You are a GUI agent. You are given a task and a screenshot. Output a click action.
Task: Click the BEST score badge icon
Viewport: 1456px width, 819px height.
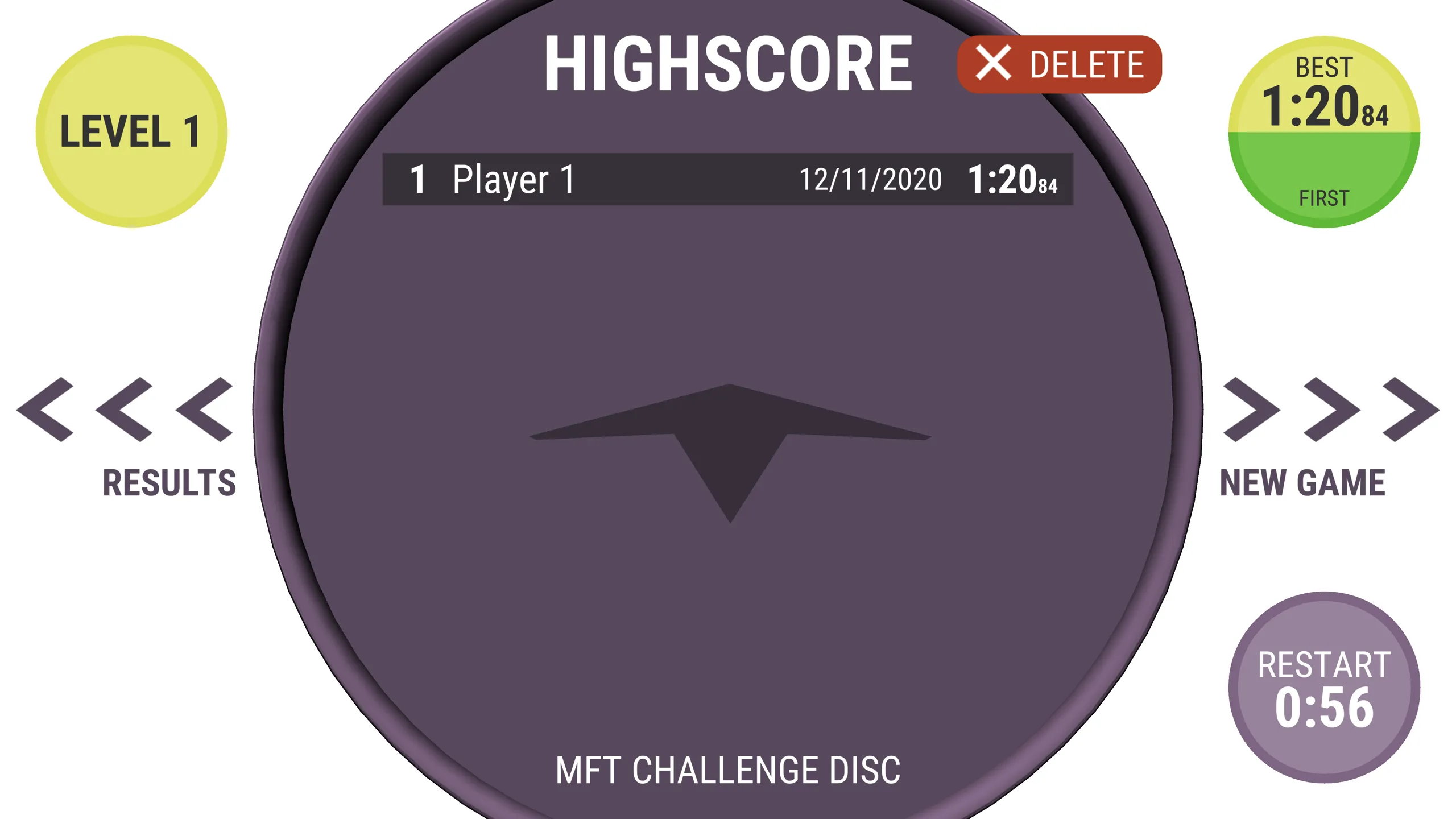pos(1325,131)
